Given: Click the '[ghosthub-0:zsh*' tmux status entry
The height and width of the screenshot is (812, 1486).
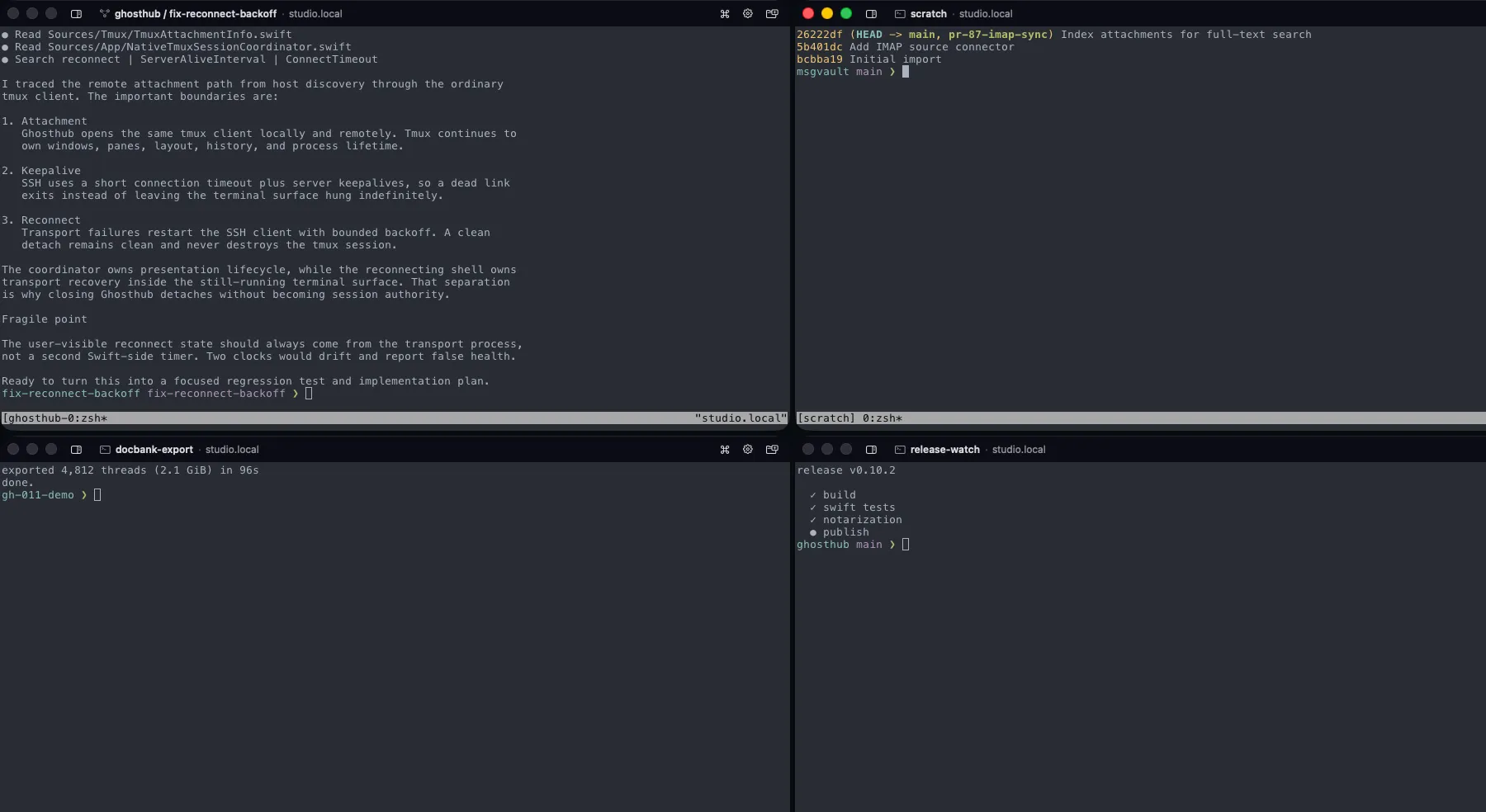Looking at the screenshot, I should (x=54, y=418).
